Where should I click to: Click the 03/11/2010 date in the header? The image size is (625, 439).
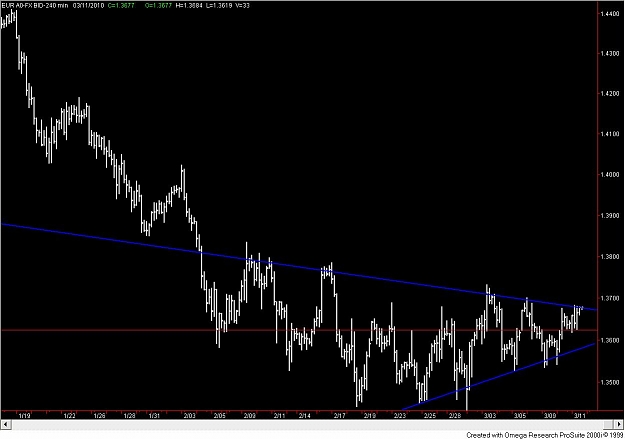coord(88,6)
